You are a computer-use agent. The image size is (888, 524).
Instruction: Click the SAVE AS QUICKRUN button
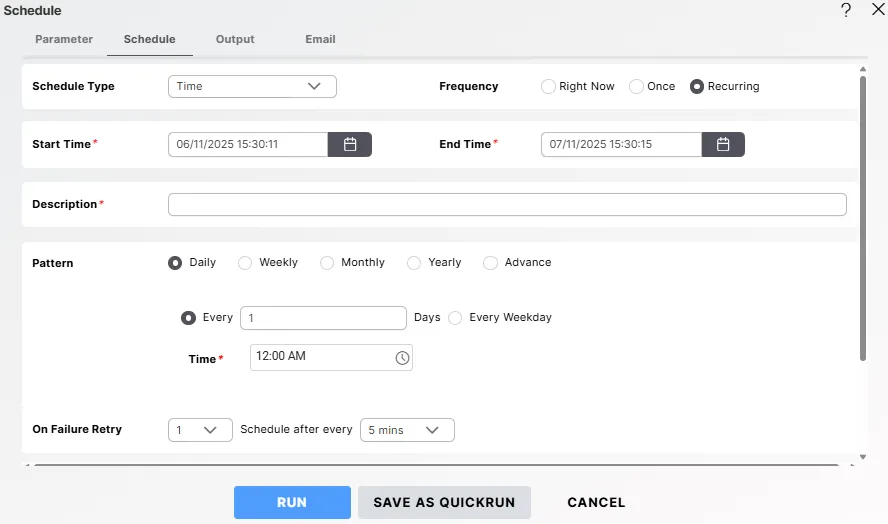(x=444, y=502)
